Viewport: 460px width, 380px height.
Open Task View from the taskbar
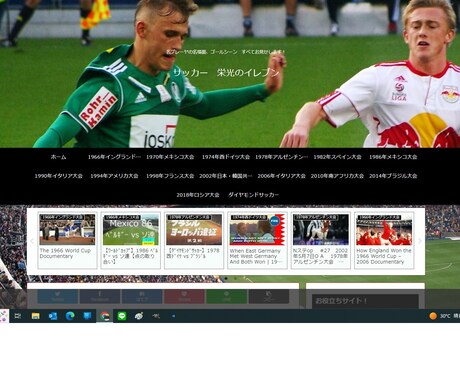pyautogui.click(x=18, y=316)
